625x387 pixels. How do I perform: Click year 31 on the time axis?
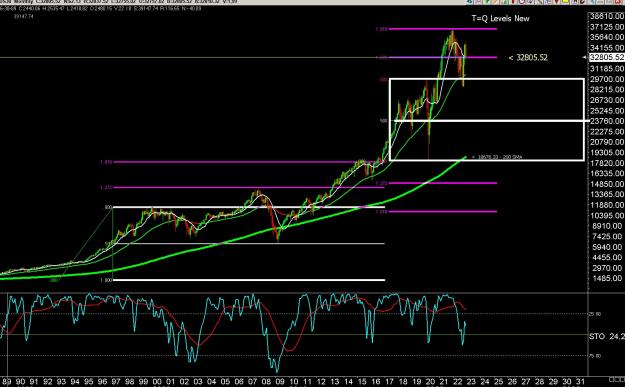click(580, 381)
